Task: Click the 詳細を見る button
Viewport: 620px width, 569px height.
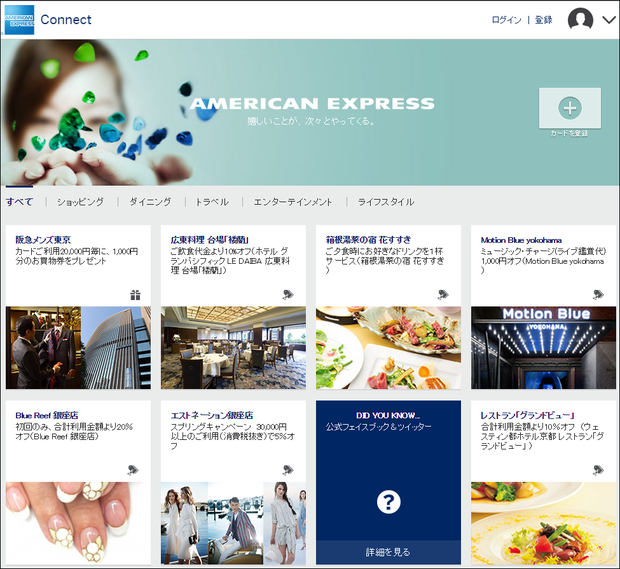Action: pyautogui.click(x=388, y=552)
